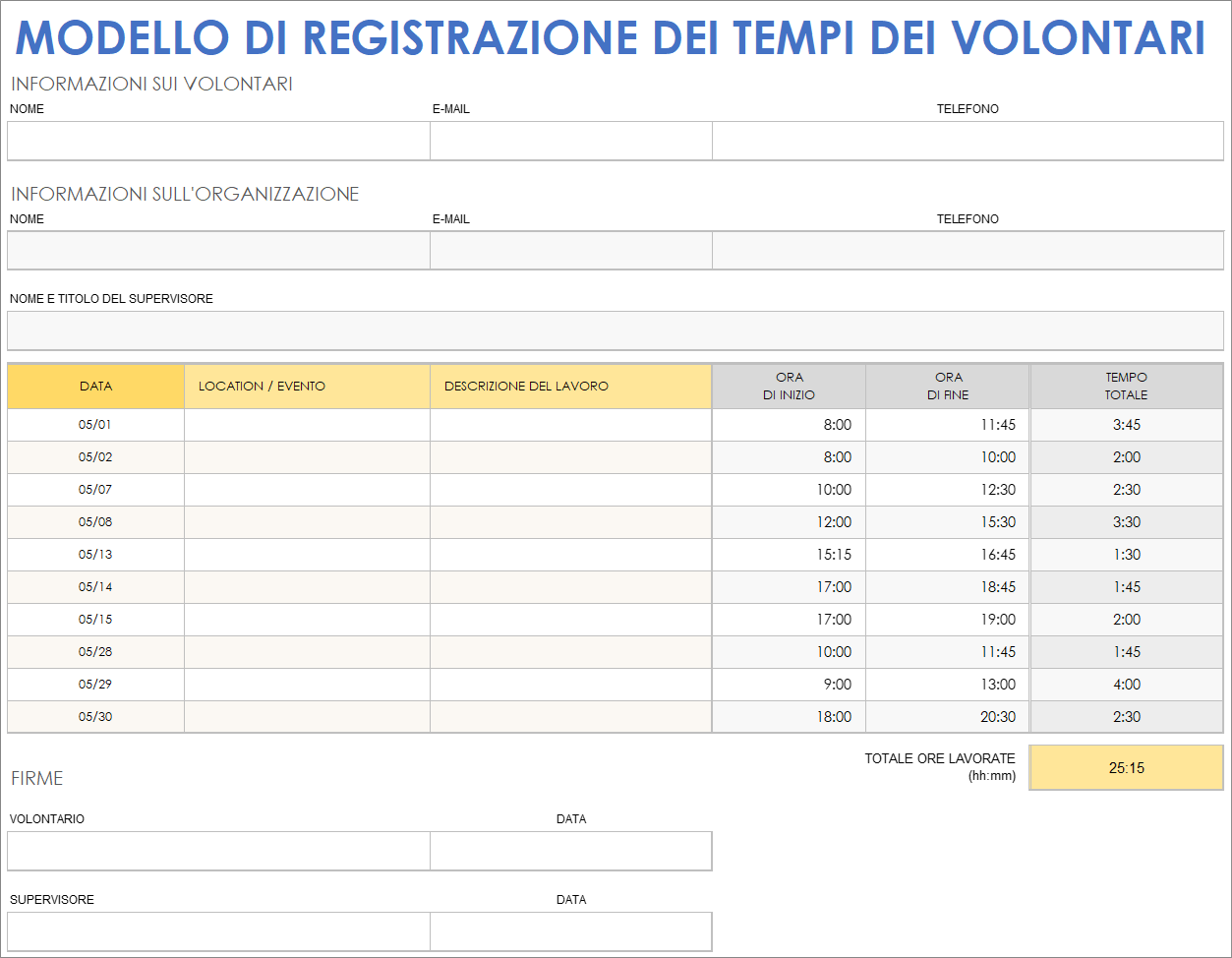The image size is (1232, 958).
Task: Click the SUPERVISORE signature field
Action: coord(217,930)
